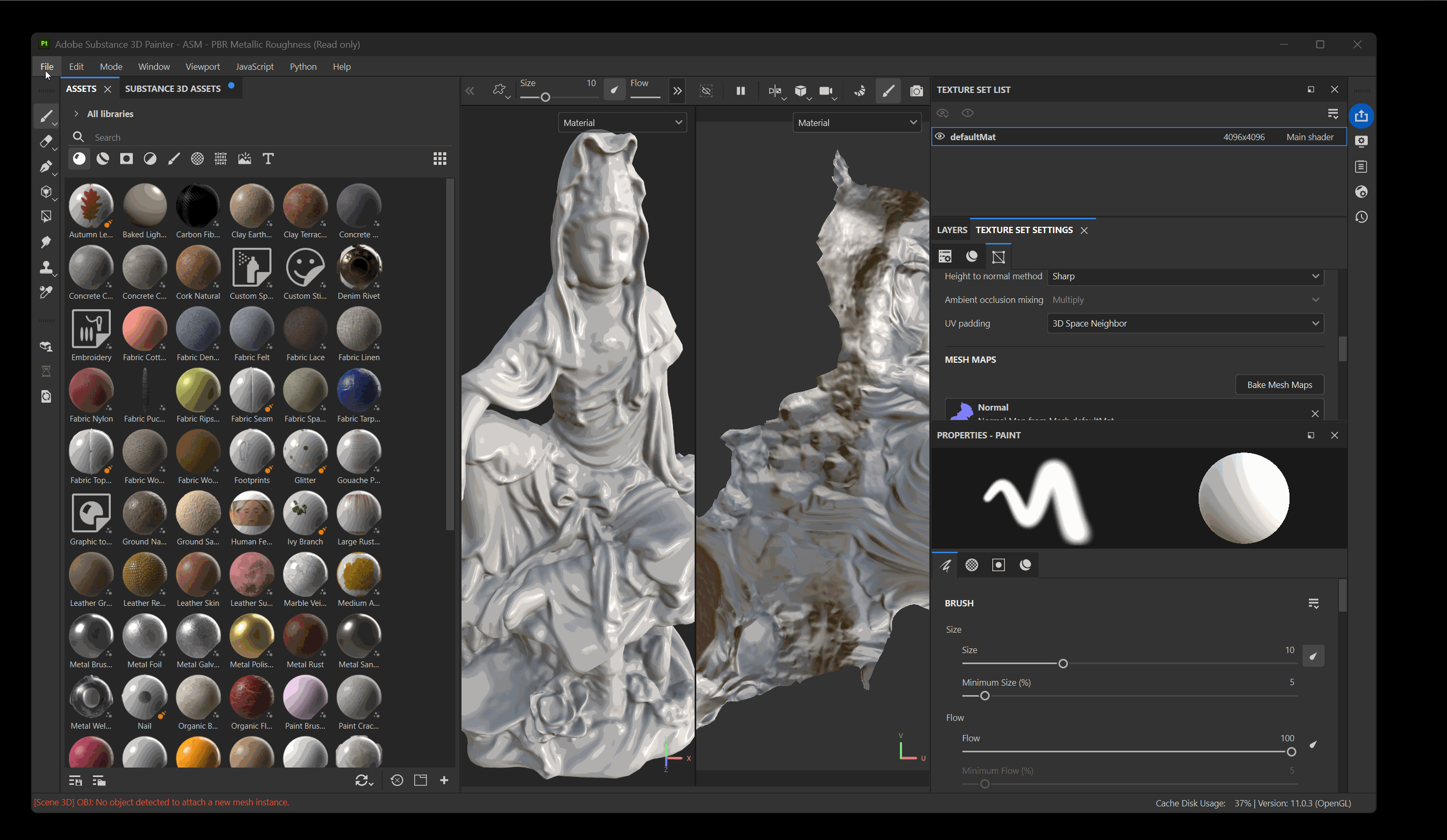
Task: Expand the All libraries tree
Action: coord(76,114)
